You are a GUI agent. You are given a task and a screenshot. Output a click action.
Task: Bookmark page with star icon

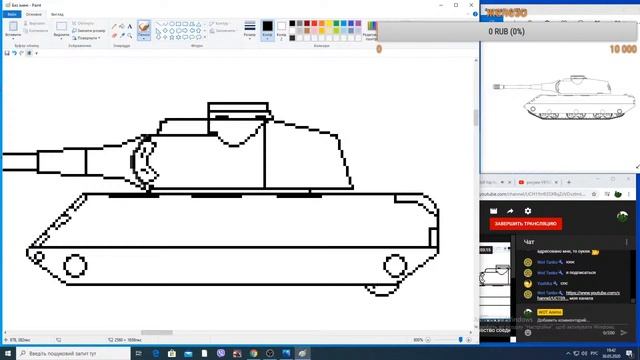594,194
